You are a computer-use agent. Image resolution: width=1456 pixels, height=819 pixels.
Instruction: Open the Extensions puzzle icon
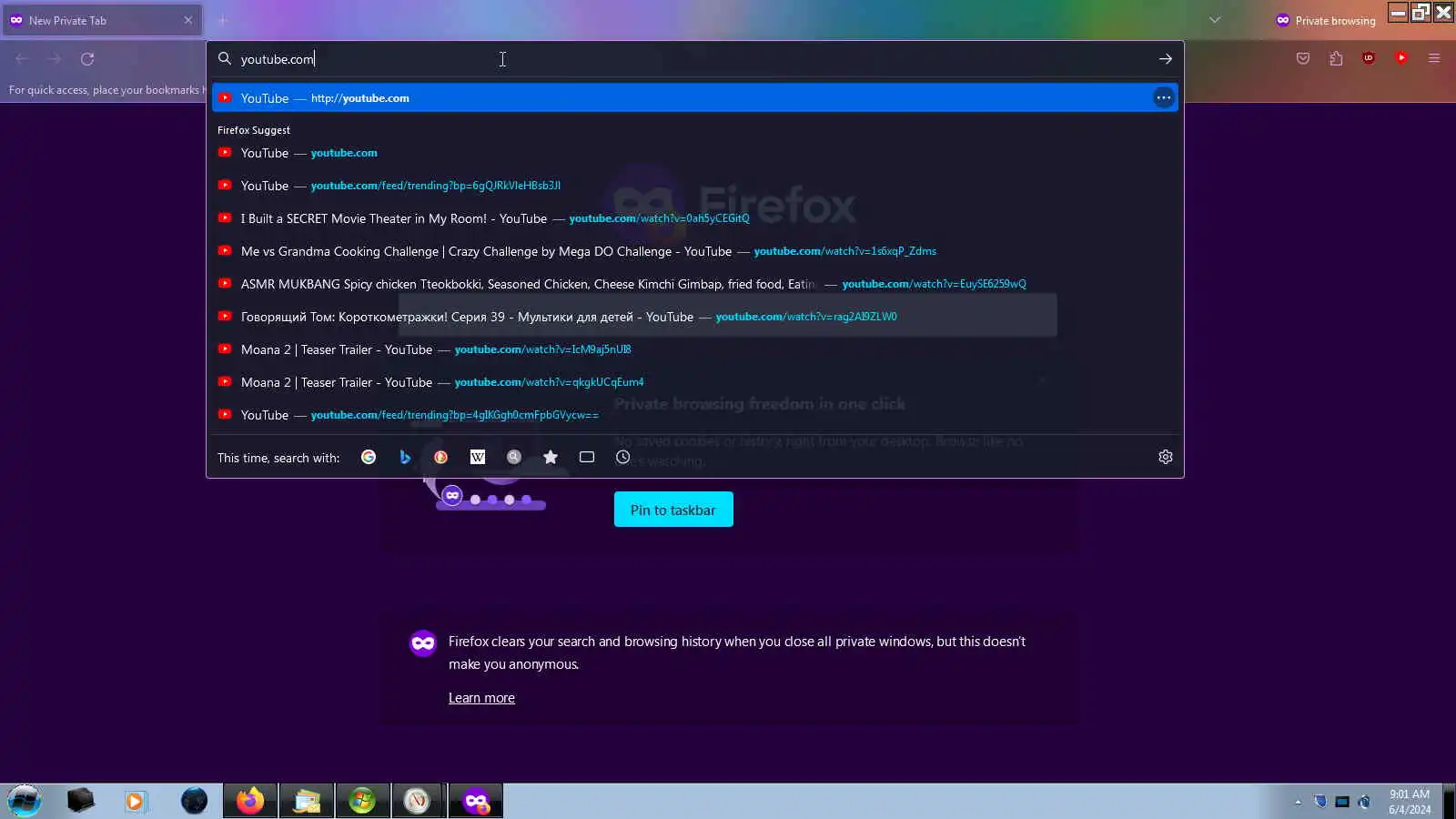[x=1336, y=58]
